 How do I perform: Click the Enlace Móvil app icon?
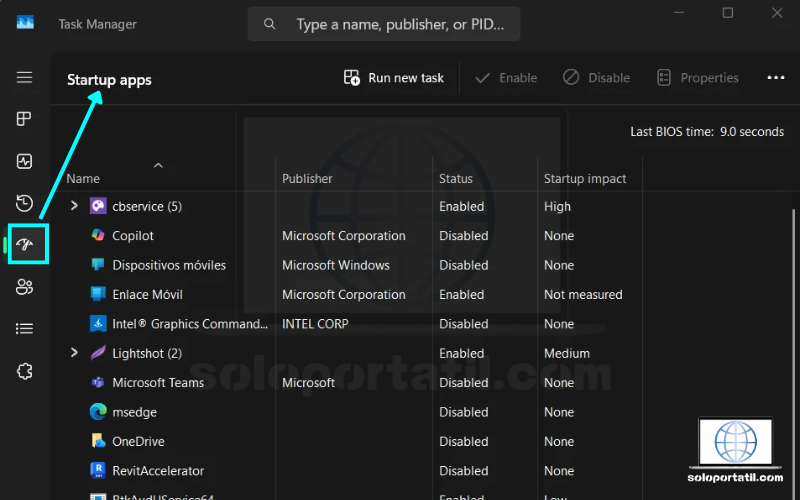(98, 294)
